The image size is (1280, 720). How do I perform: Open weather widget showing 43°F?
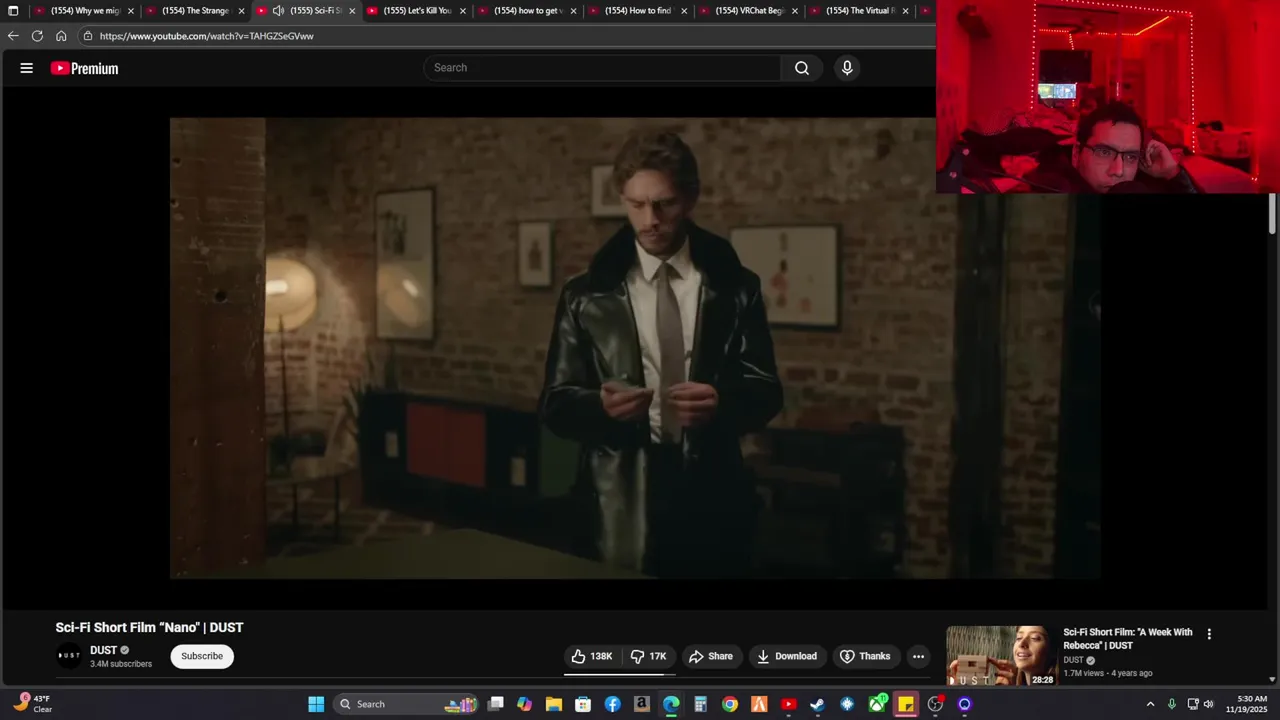[33, 704]
